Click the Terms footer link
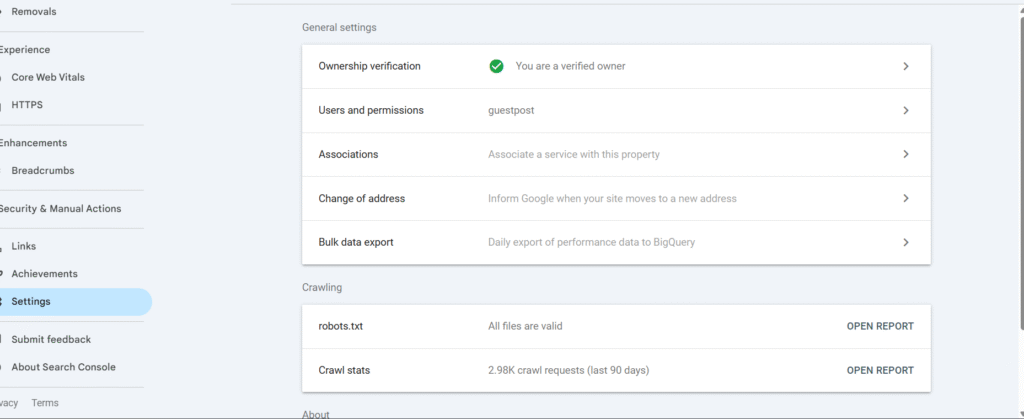 pos(45,403)
